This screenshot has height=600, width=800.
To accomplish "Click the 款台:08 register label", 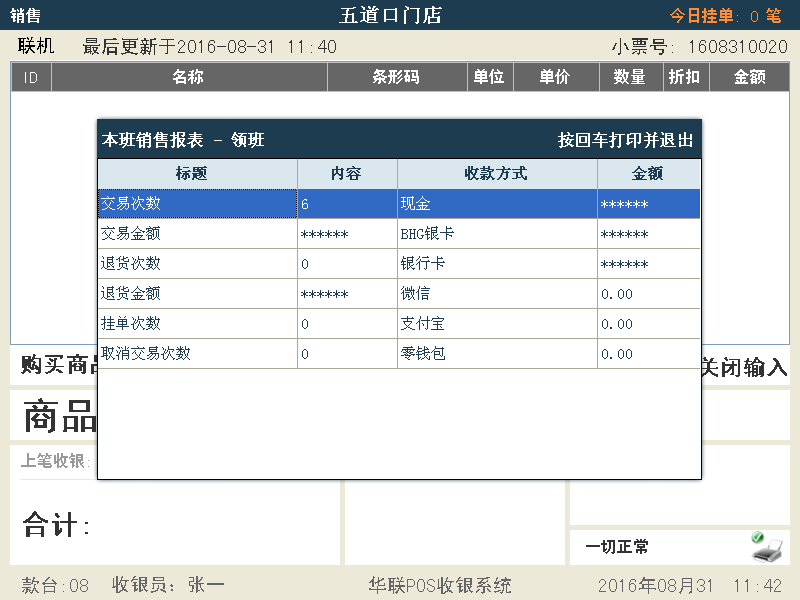I will (55, 585).
